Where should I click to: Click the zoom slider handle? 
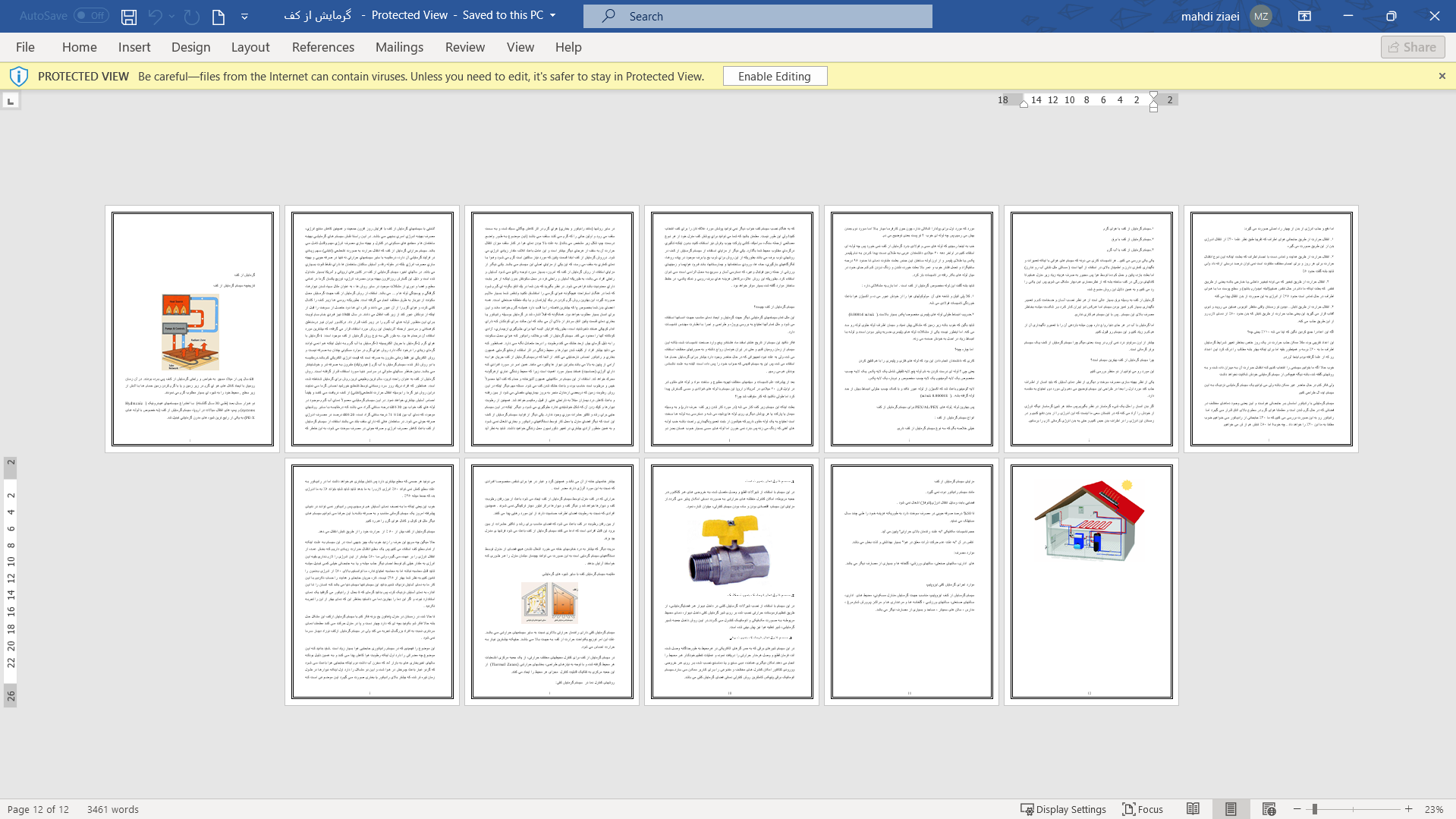click(1315, 809)
